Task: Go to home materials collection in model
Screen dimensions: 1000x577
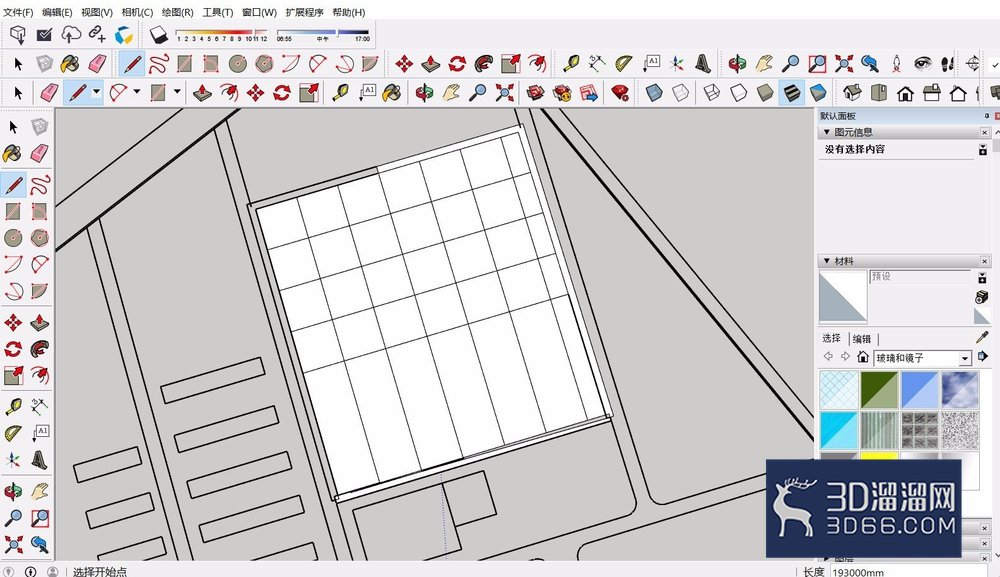Action: click(x=862, y=356)
